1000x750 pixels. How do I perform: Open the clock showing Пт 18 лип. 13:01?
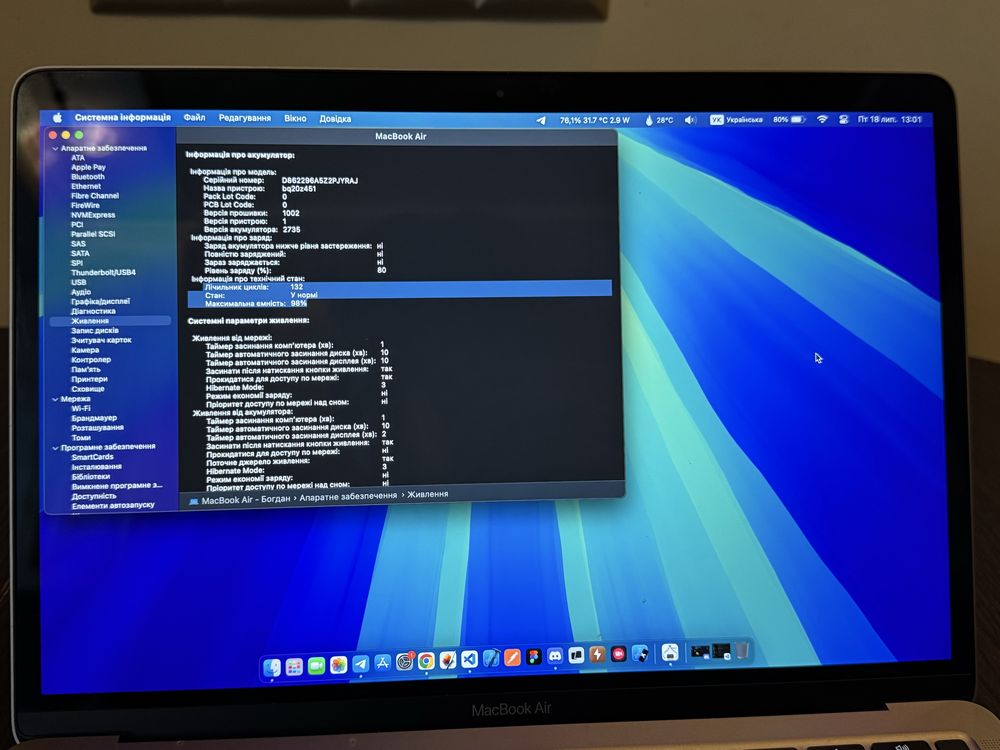point(890,119)
